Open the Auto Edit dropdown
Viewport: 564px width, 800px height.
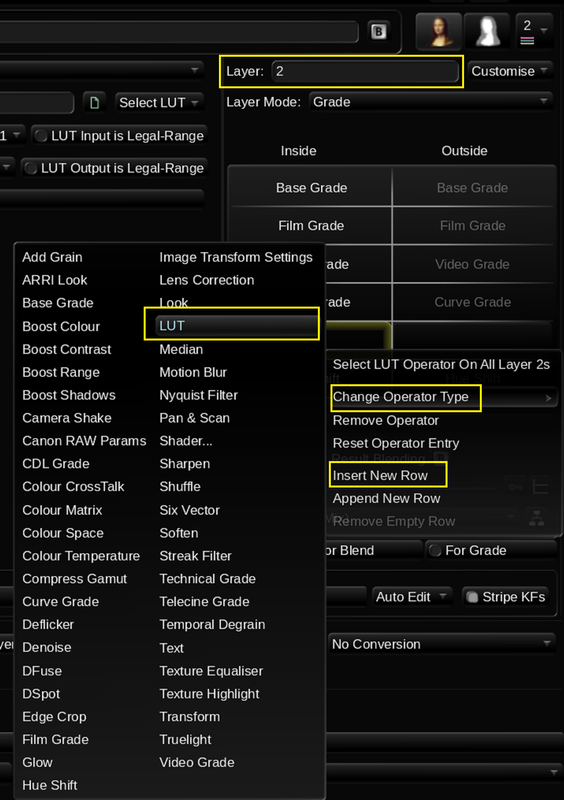(411, 597)
